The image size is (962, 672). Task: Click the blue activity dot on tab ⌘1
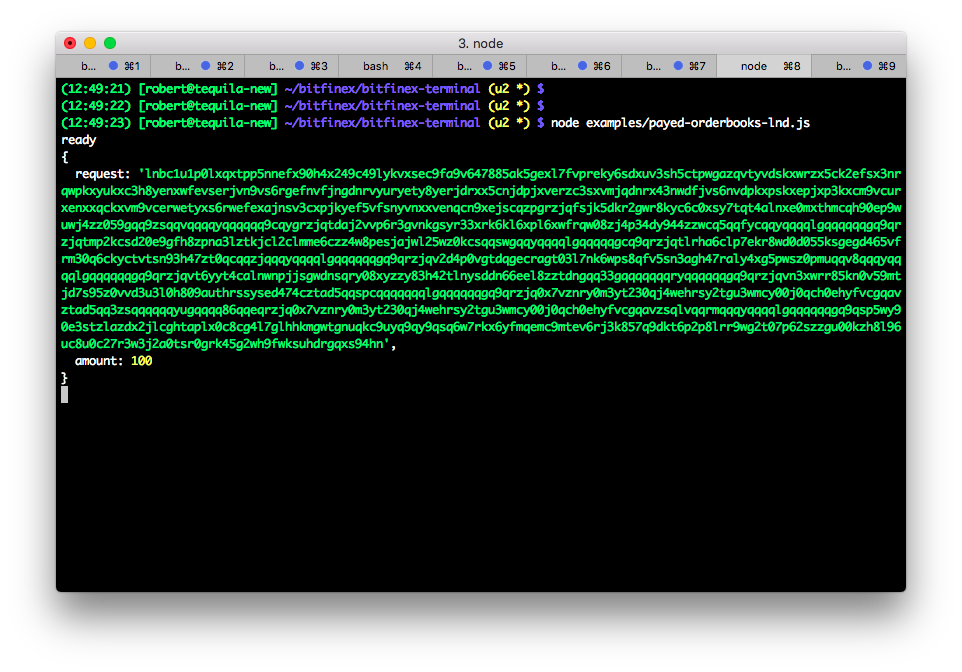[x=114, y=66]
